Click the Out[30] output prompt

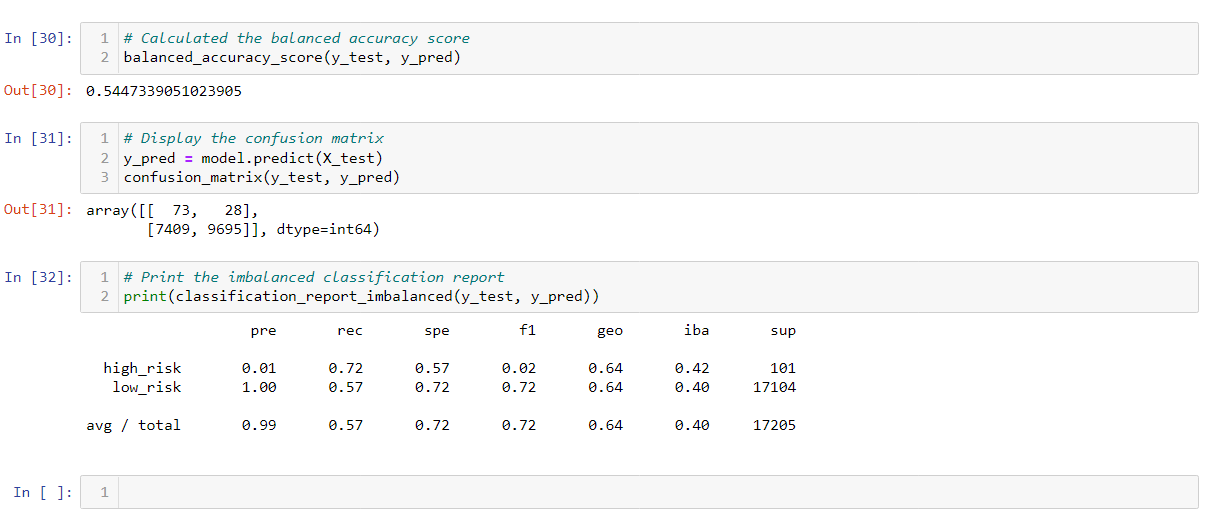click(x=38, y=91)
